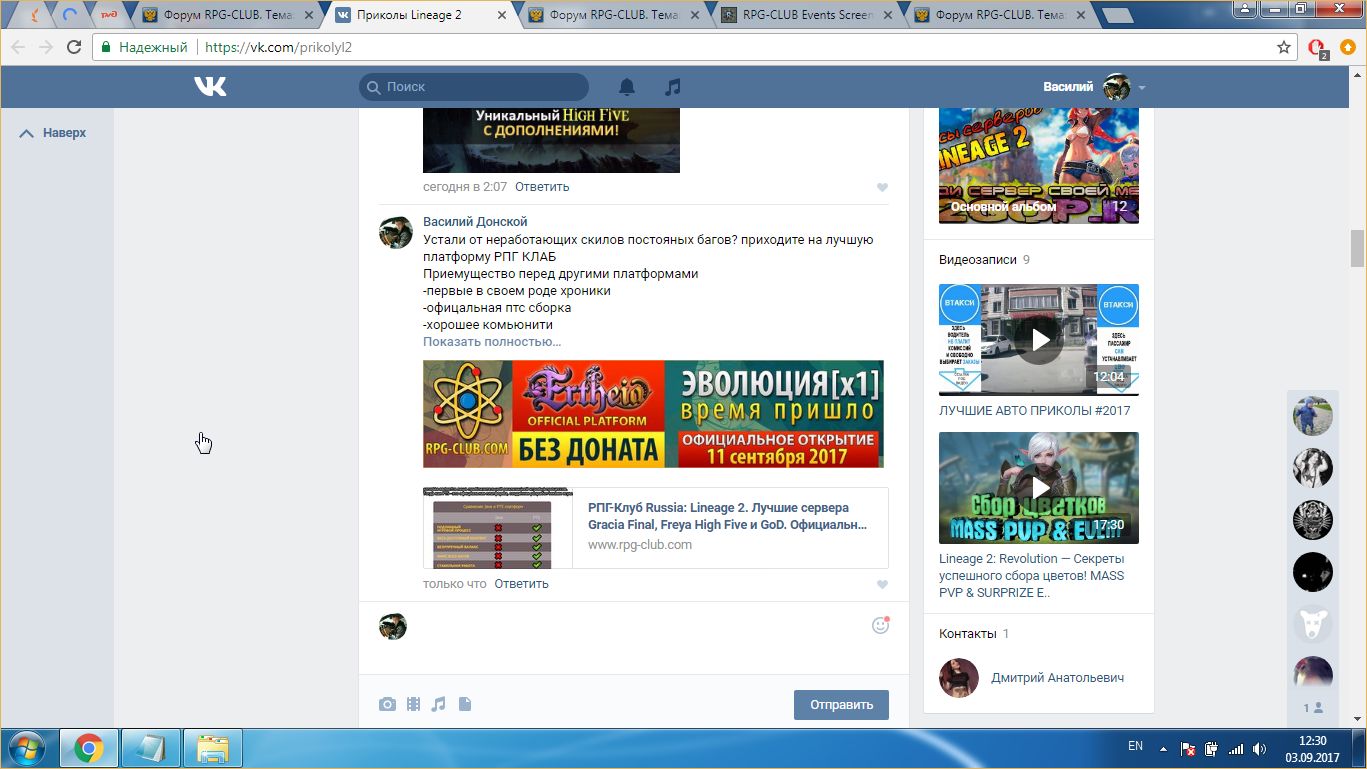Image resolution: width=1367 pixels, height=769 pixels.
Task: Open the pinned RZD tab
Action: tap(109, 15)
